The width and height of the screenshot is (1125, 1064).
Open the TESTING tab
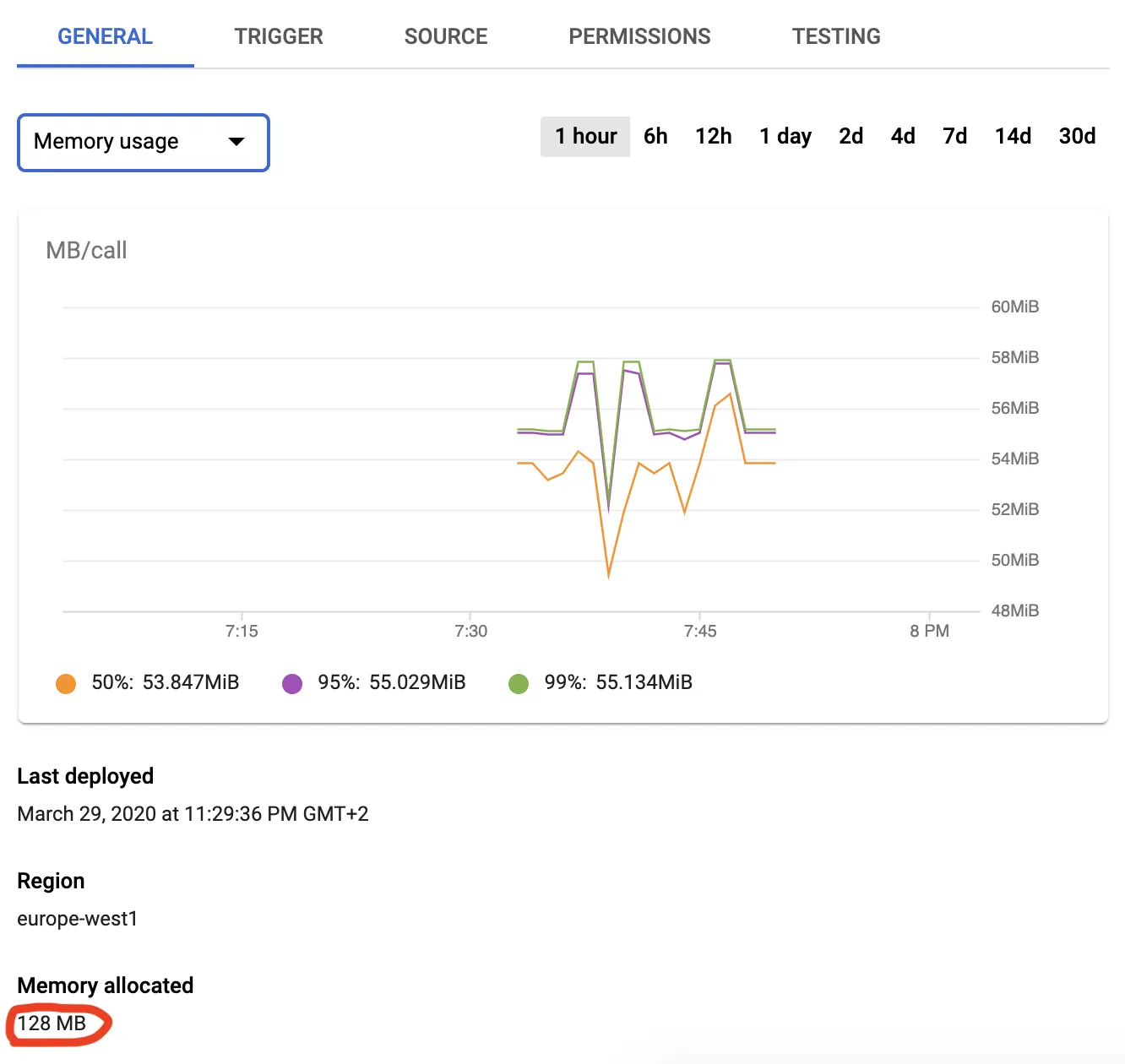[836, 36]
